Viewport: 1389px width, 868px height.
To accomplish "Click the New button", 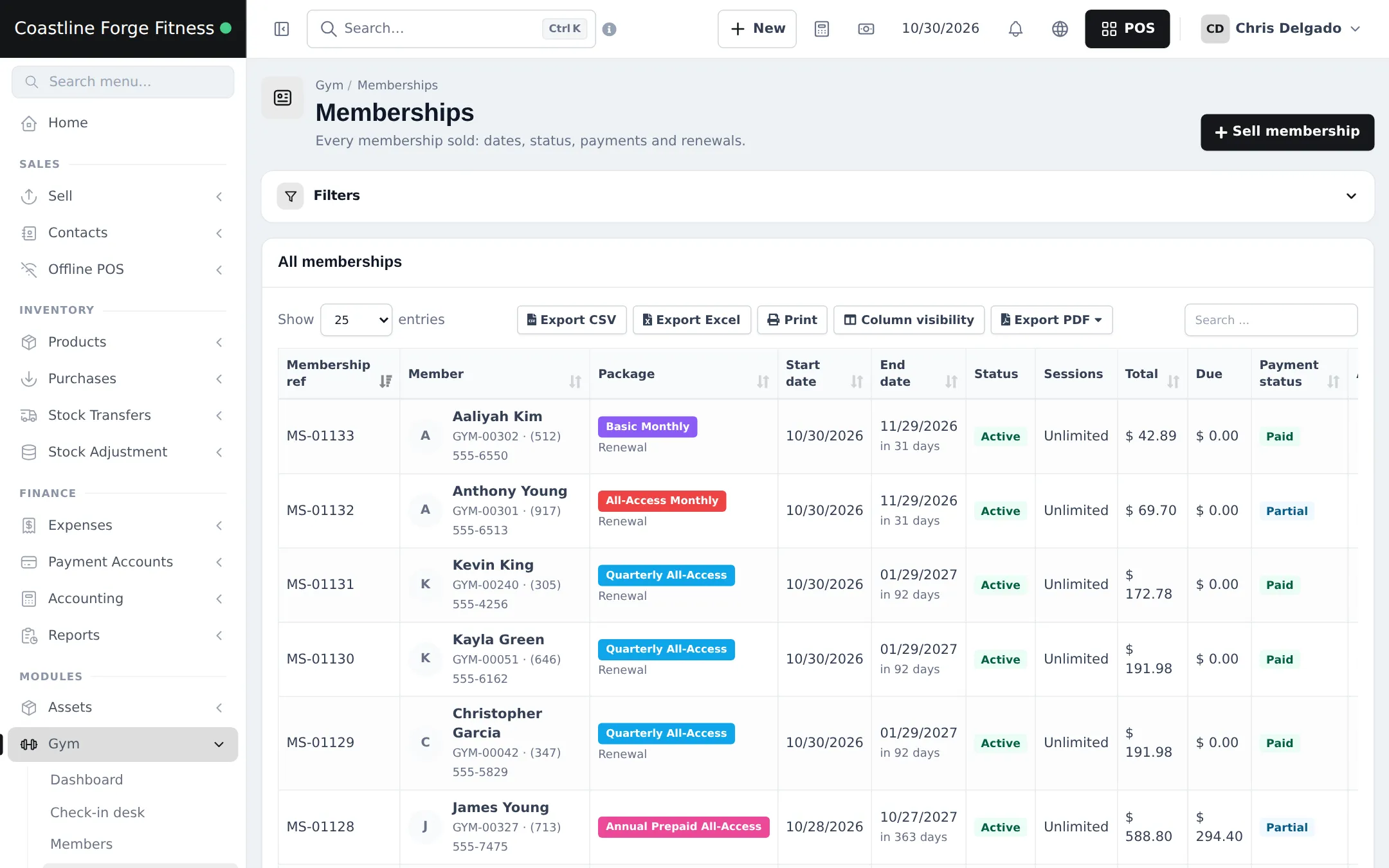I will [x=757, y=29].
